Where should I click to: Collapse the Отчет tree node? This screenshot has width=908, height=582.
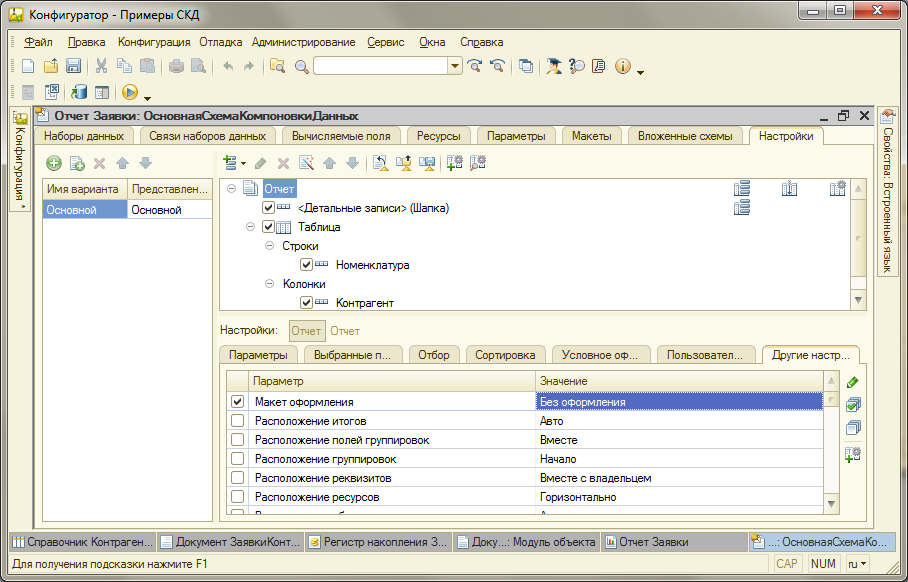click(232, 188)
